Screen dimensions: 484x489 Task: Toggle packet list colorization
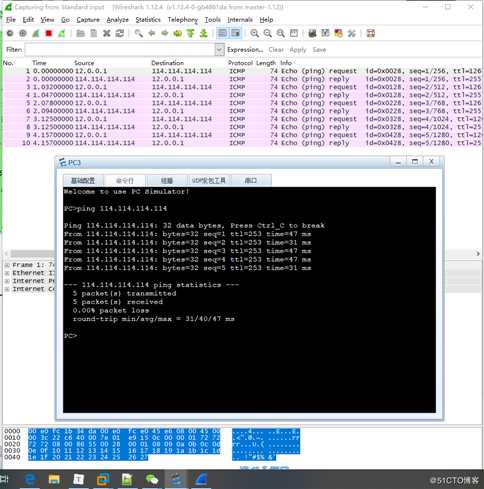pyautogui.click(x=222, y=33)
